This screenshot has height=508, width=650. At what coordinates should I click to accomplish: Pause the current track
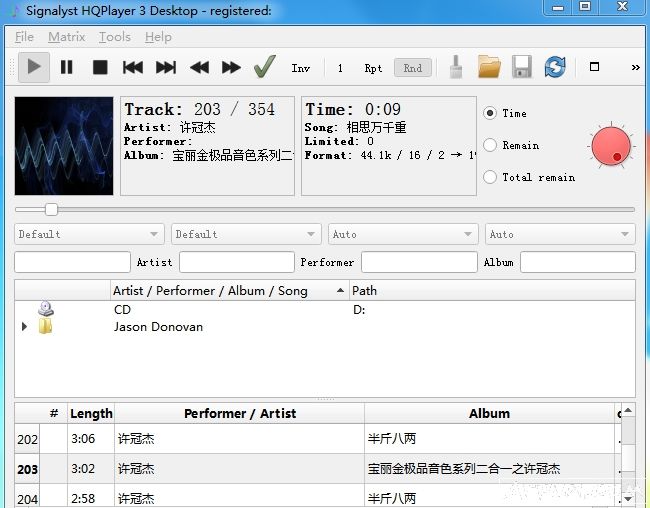click(66, 67)
